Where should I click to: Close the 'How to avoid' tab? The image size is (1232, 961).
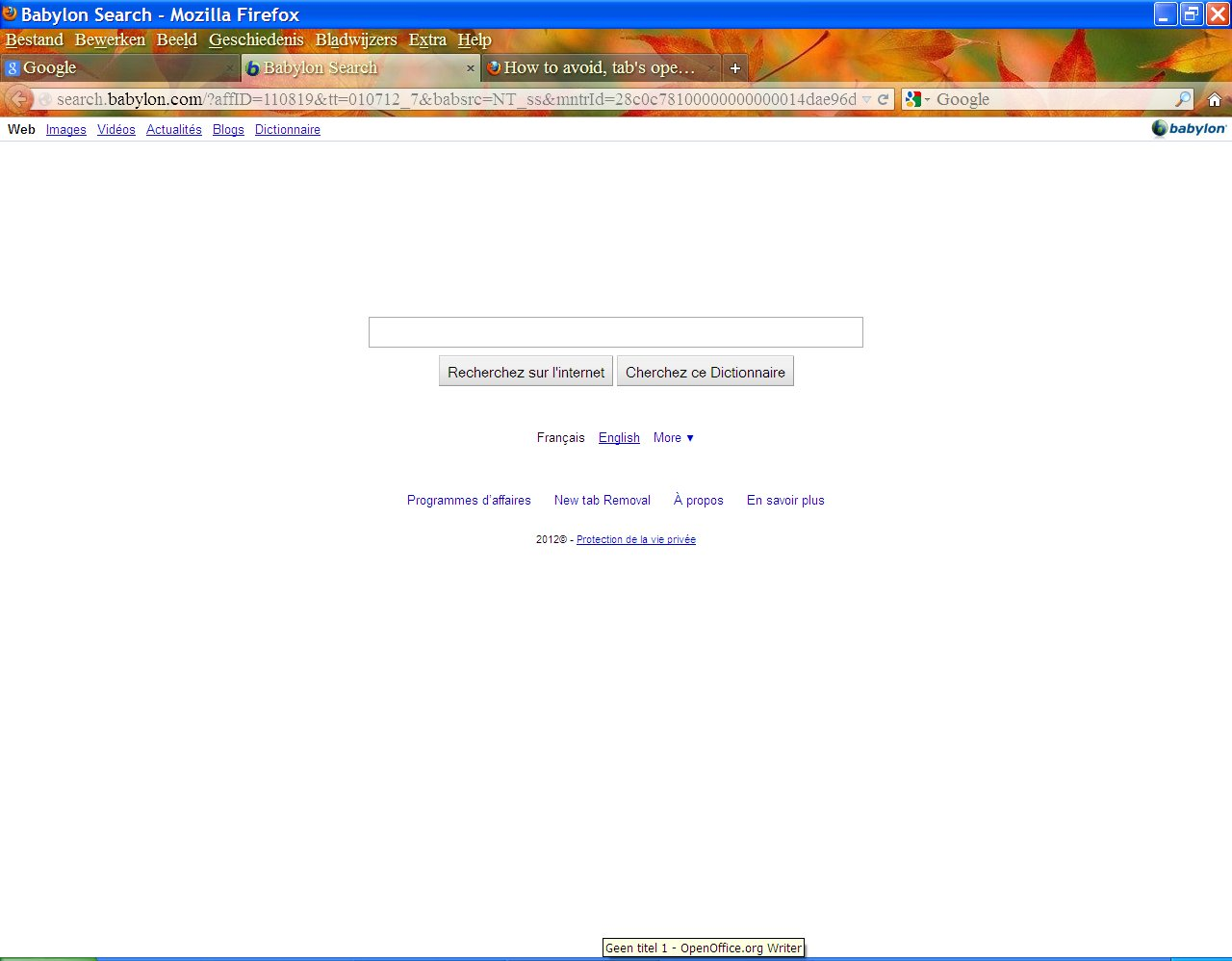point(711,68)
